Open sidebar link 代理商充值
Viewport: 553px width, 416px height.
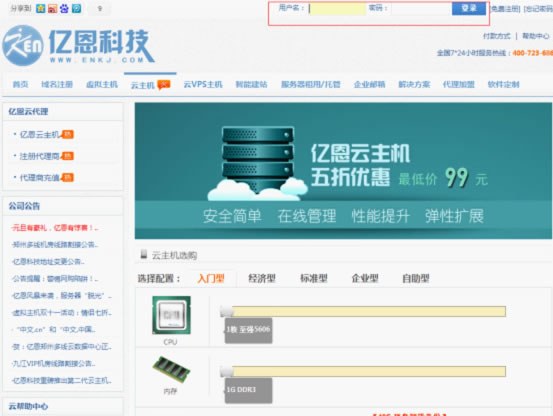[x=40, y=178]
